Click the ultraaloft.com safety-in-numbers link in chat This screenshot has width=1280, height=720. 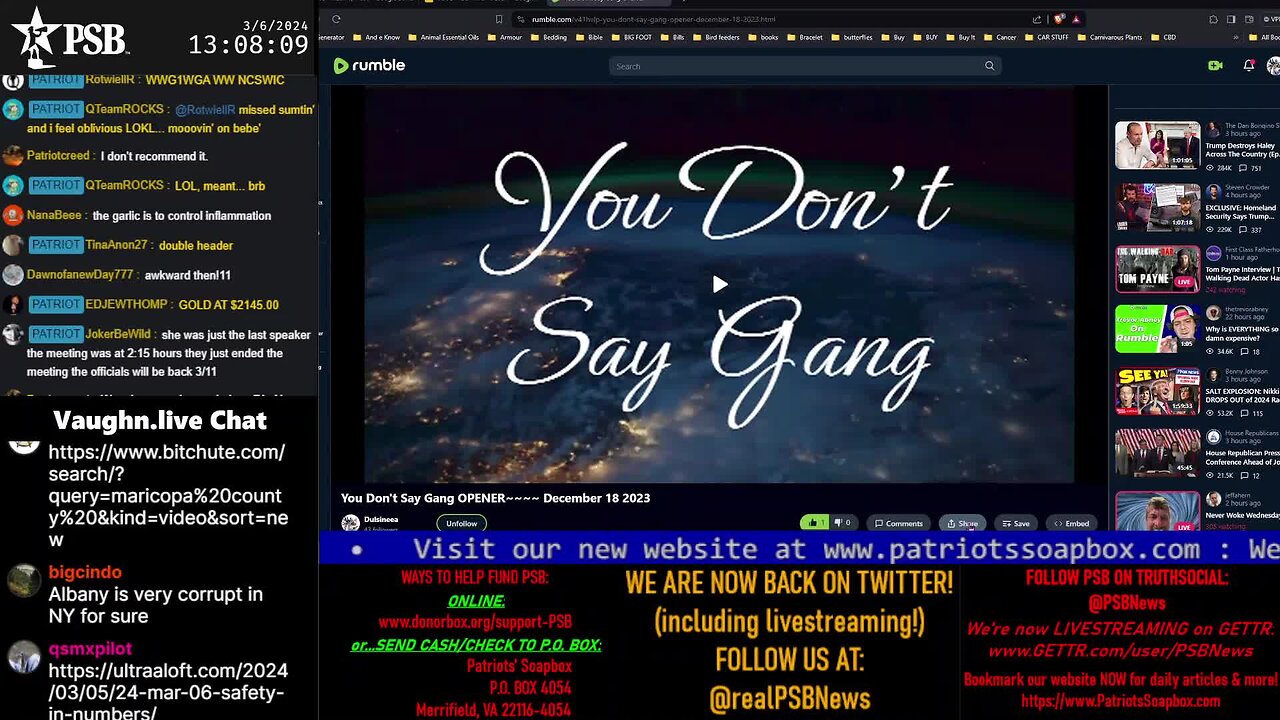pyautogui.click(x=168, y=692)
